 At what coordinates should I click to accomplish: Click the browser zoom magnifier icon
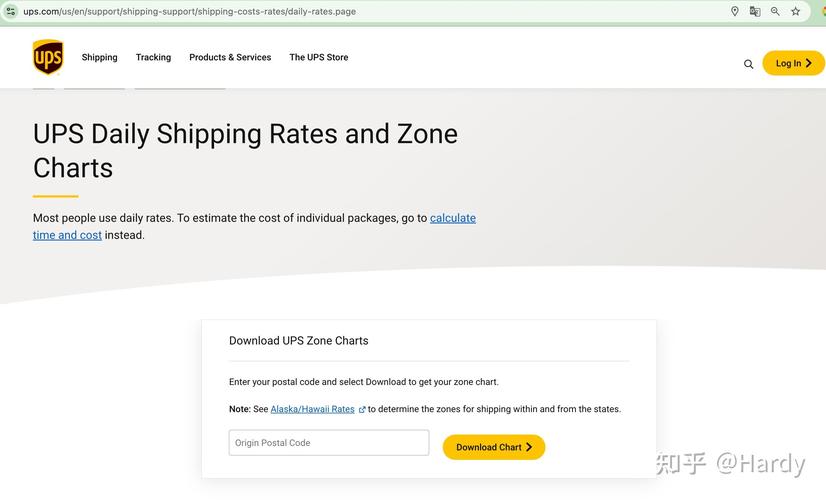tap(775, 11)
